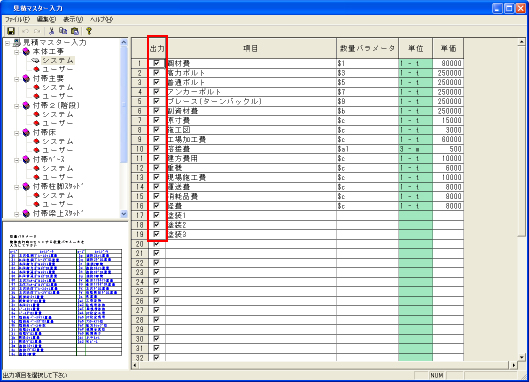529x382 pixels.
Task: Select ユーザー under 付帯柱脚ｽｹｯﾄ in tree
Action: [x=57, y=204]
